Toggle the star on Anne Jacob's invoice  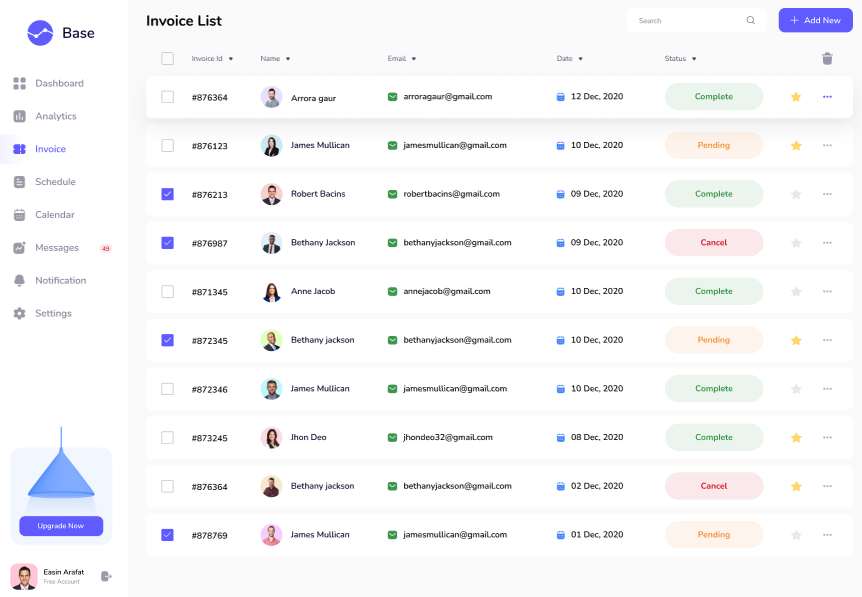point(796,291)
